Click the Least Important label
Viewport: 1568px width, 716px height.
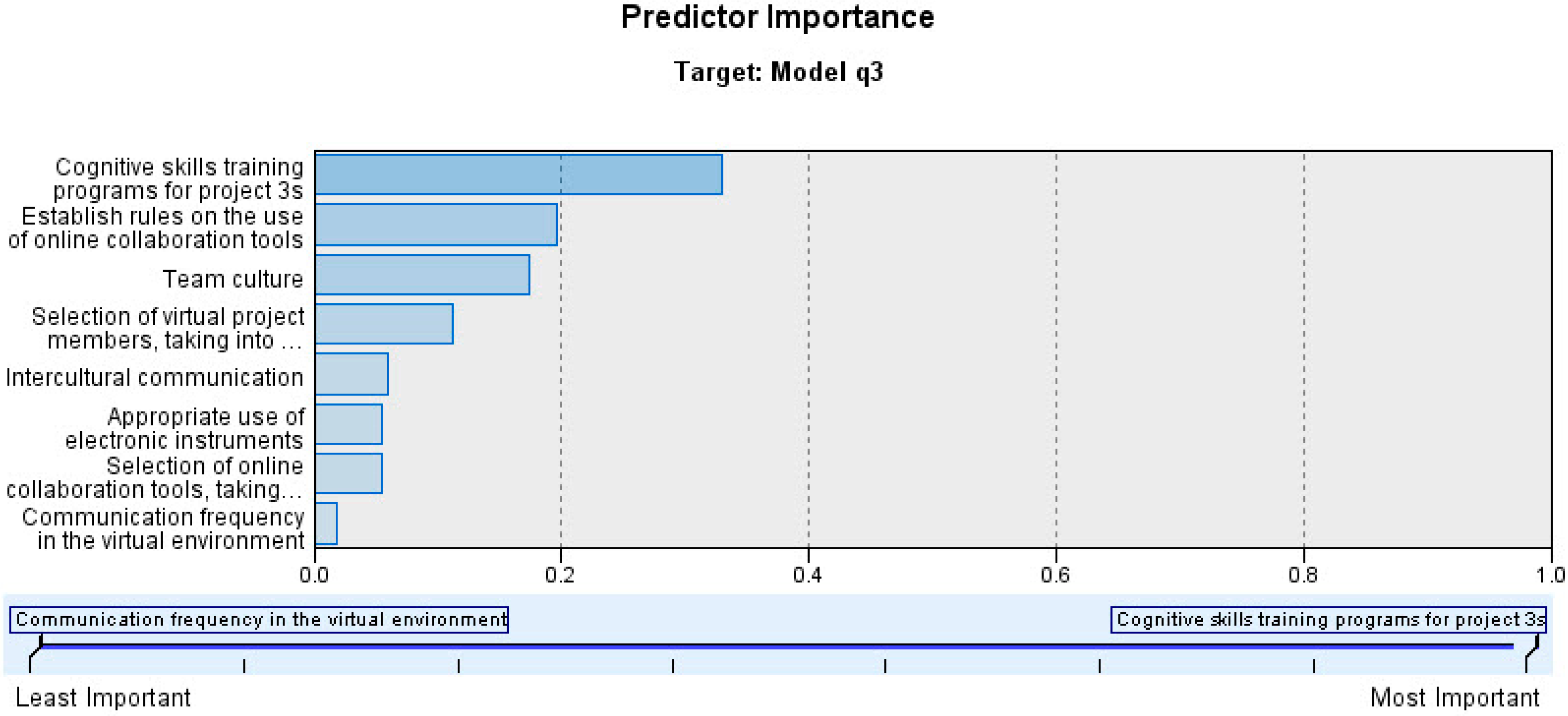click(103, 698)
